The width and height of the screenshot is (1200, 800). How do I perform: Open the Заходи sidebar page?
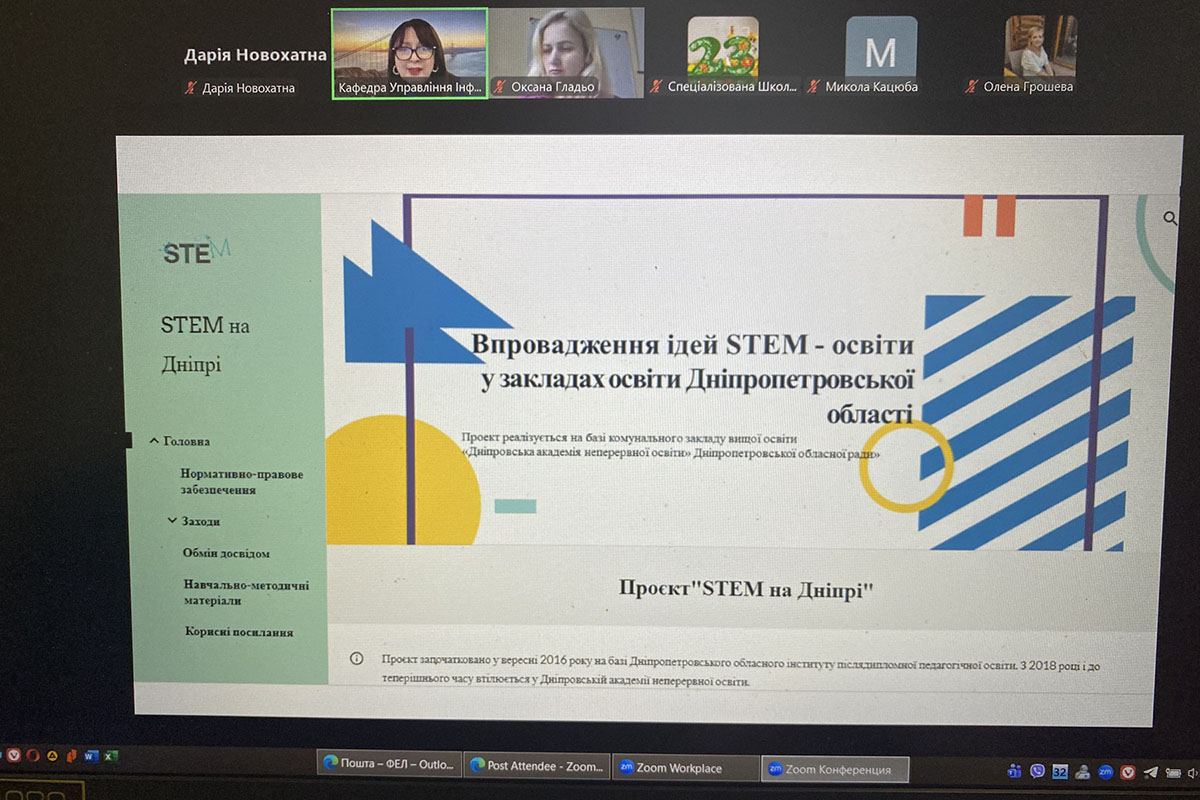[201, 521]
